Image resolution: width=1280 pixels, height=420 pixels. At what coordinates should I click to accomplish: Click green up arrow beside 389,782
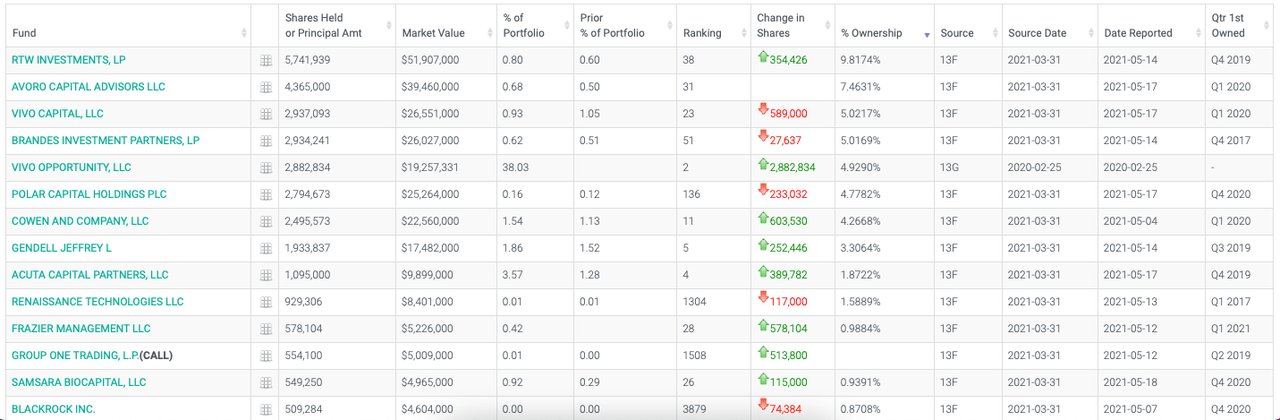(763, 272)
